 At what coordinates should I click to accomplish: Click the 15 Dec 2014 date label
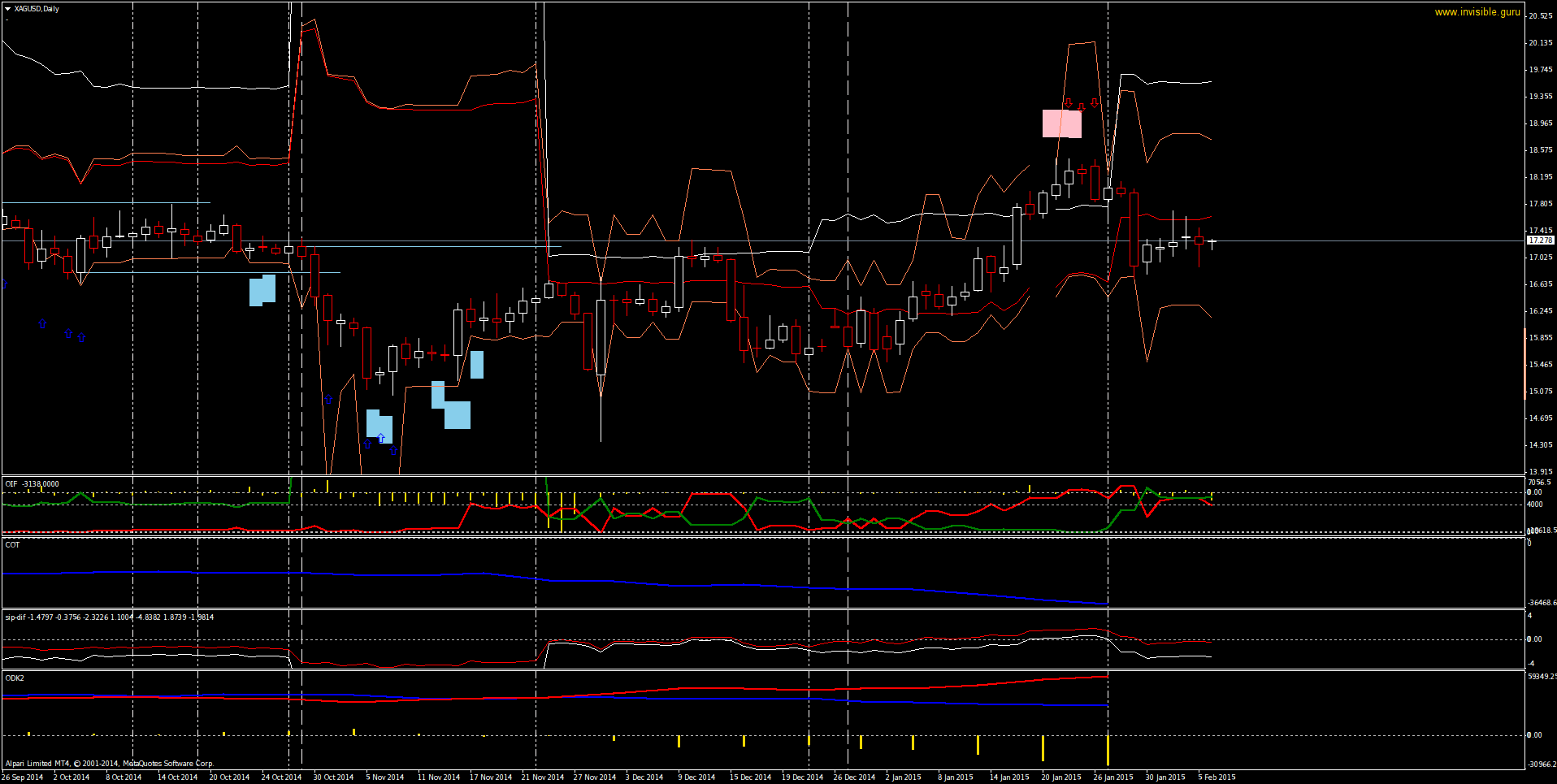pos(750,778)
